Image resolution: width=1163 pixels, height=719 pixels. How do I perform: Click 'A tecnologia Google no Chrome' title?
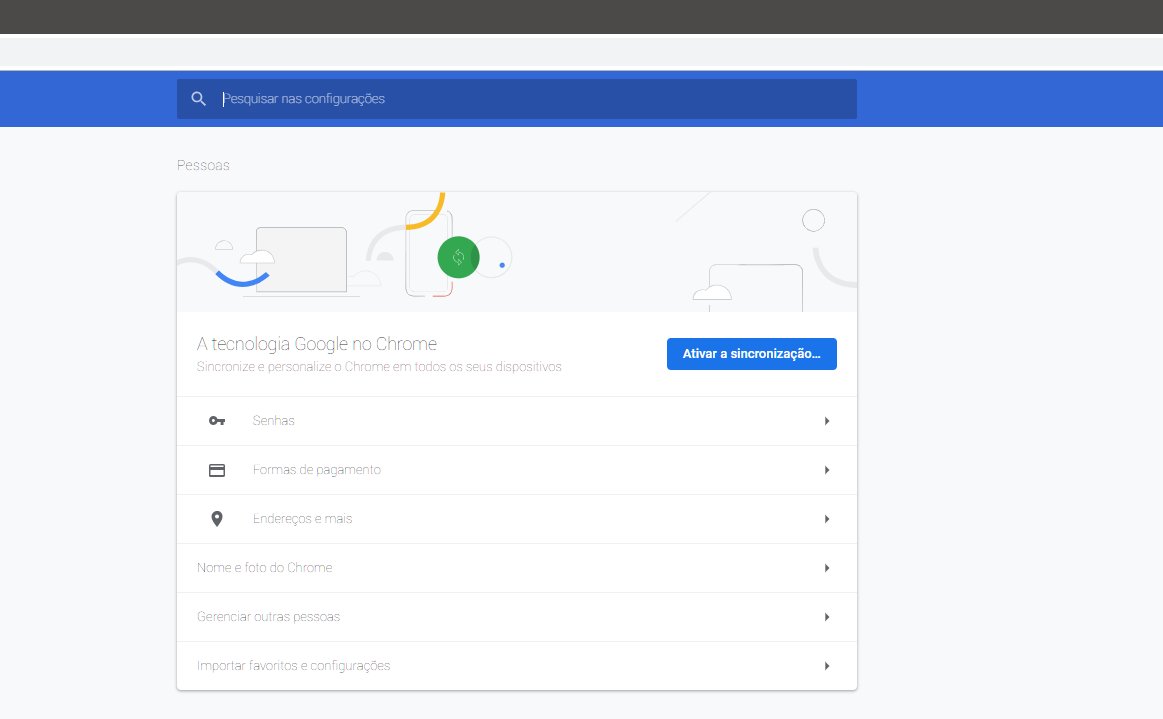click(x=317, y=344)
